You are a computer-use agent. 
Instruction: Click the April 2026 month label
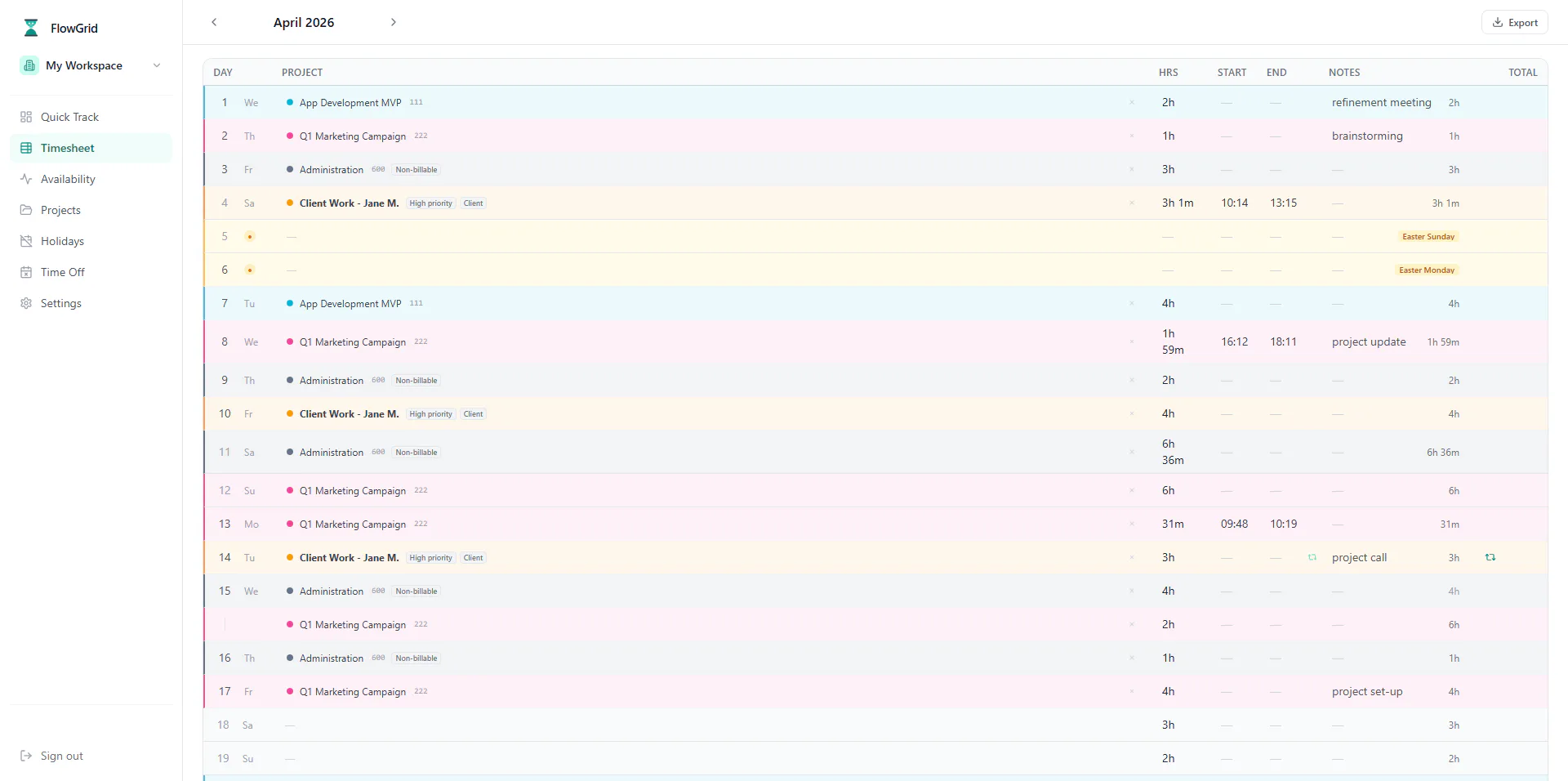304,22
